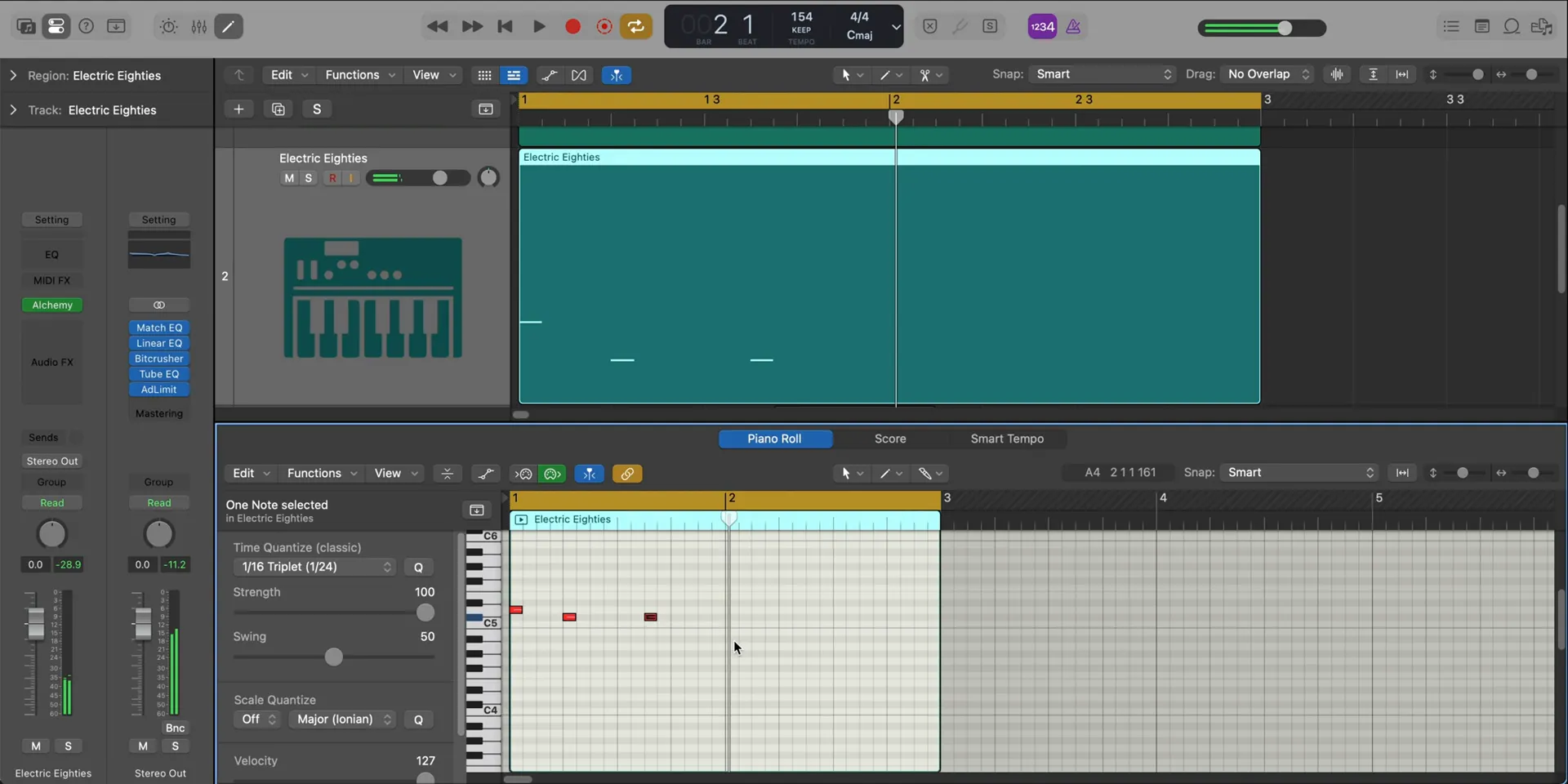Toggle Catch Playhead in Tracks toolbar
The height and width of the screenshot is (784, 1568).
click(617, 75)
